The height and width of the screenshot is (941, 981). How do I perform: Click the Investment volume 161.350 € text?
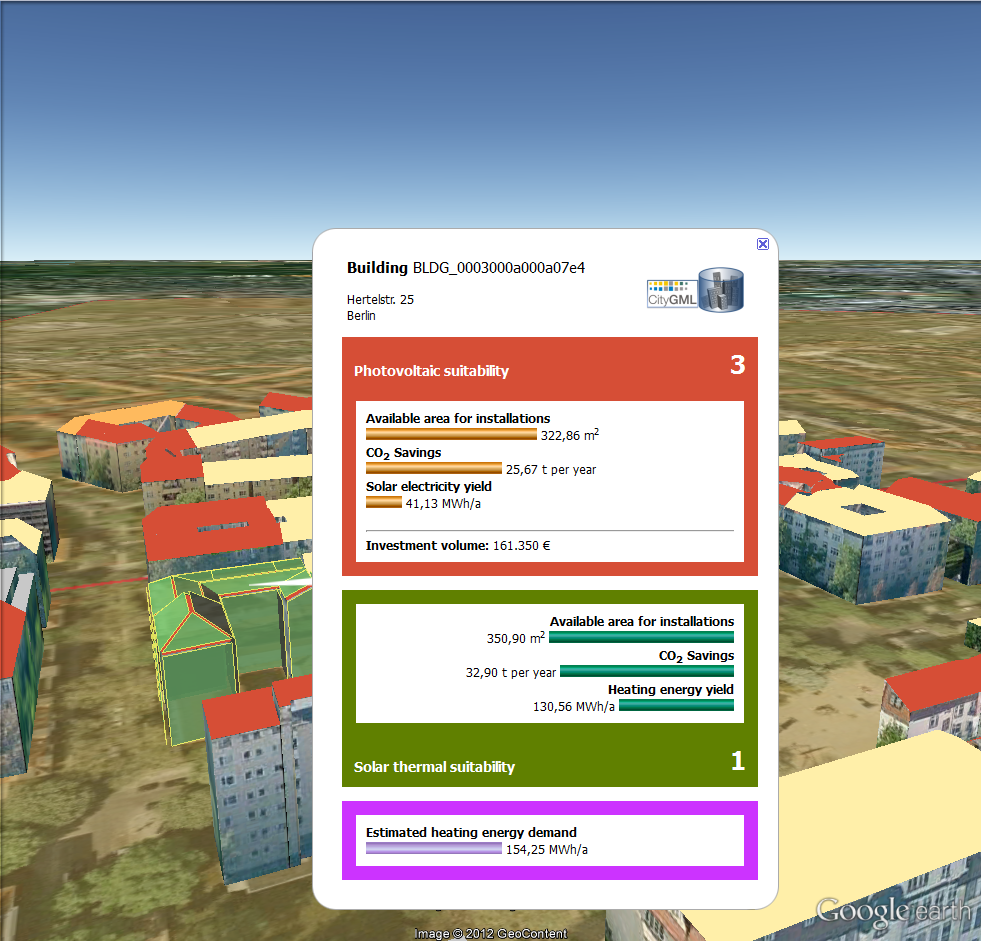[458, 546]
